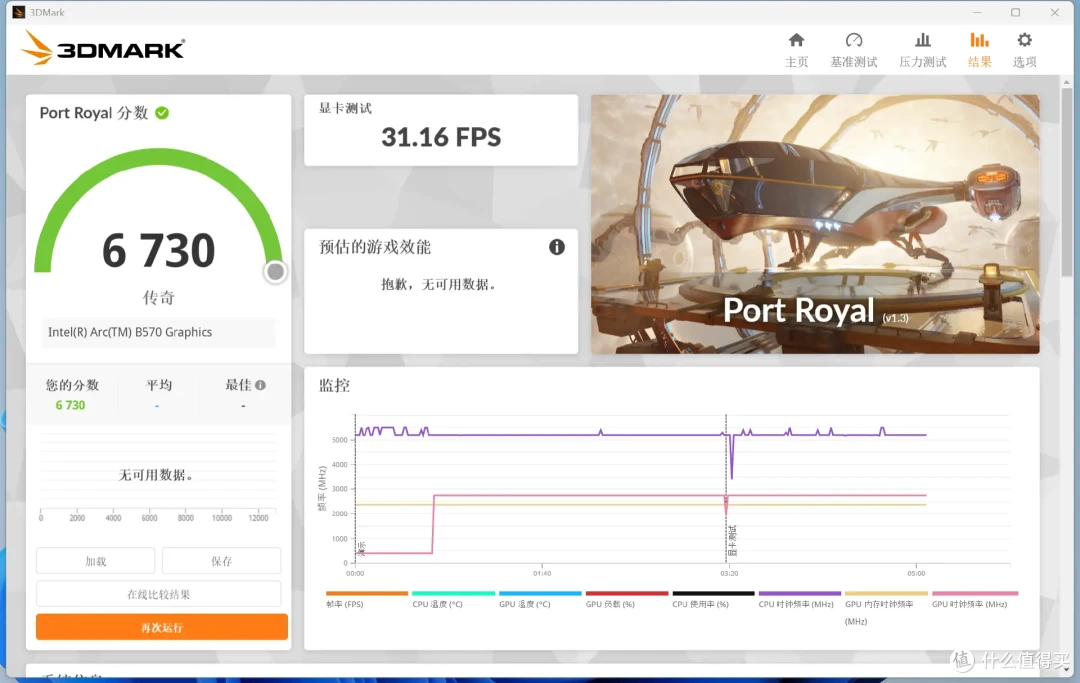The width and height of the screenshot is (1080, 683).
Task: Click 在线比较结果 compare online button
Action: pyautogui.click(x=158, y=594)
